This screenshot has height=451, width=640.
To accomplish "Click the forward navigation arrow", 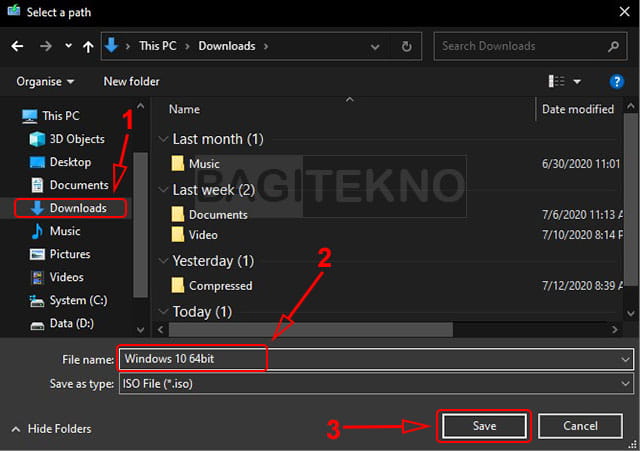I will 46,46.
